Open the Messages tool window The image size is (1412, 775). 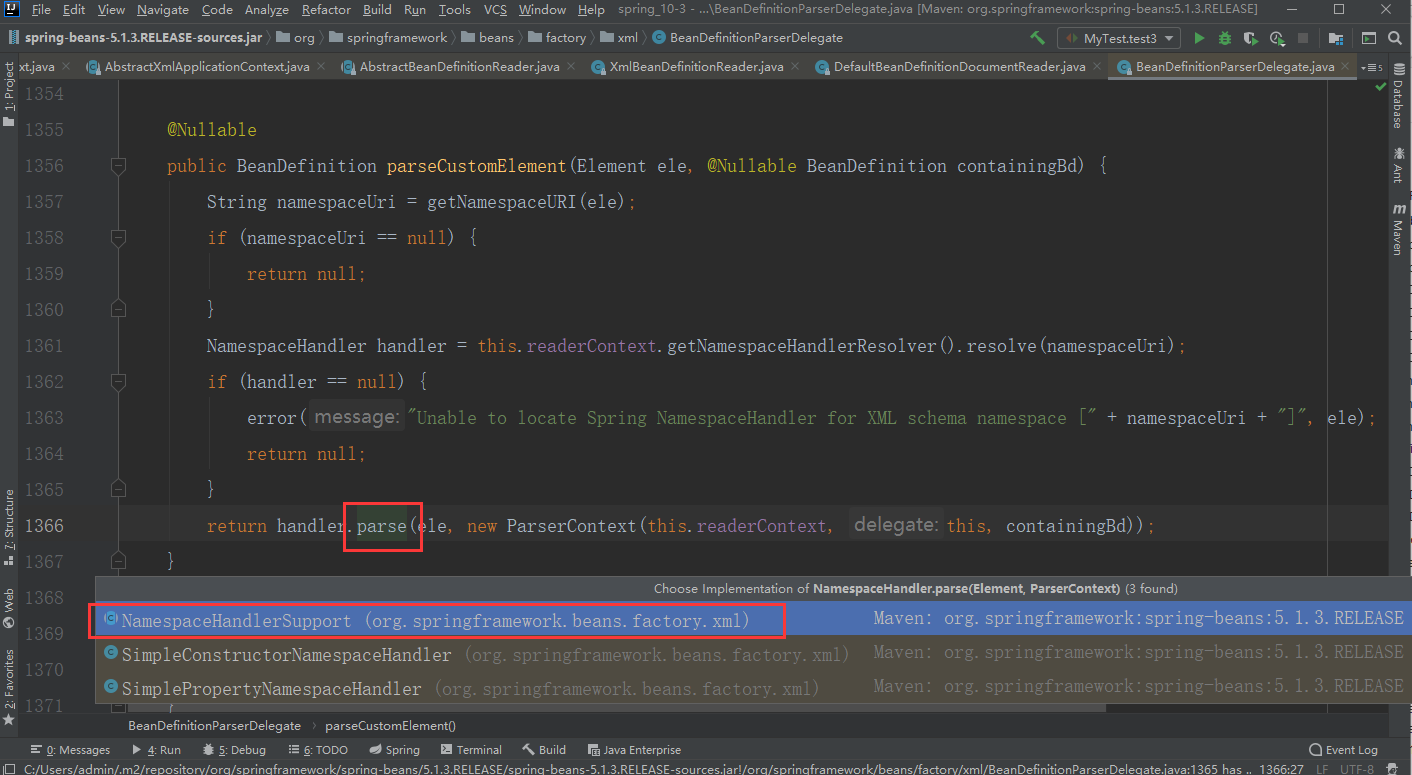coord(70,750)
